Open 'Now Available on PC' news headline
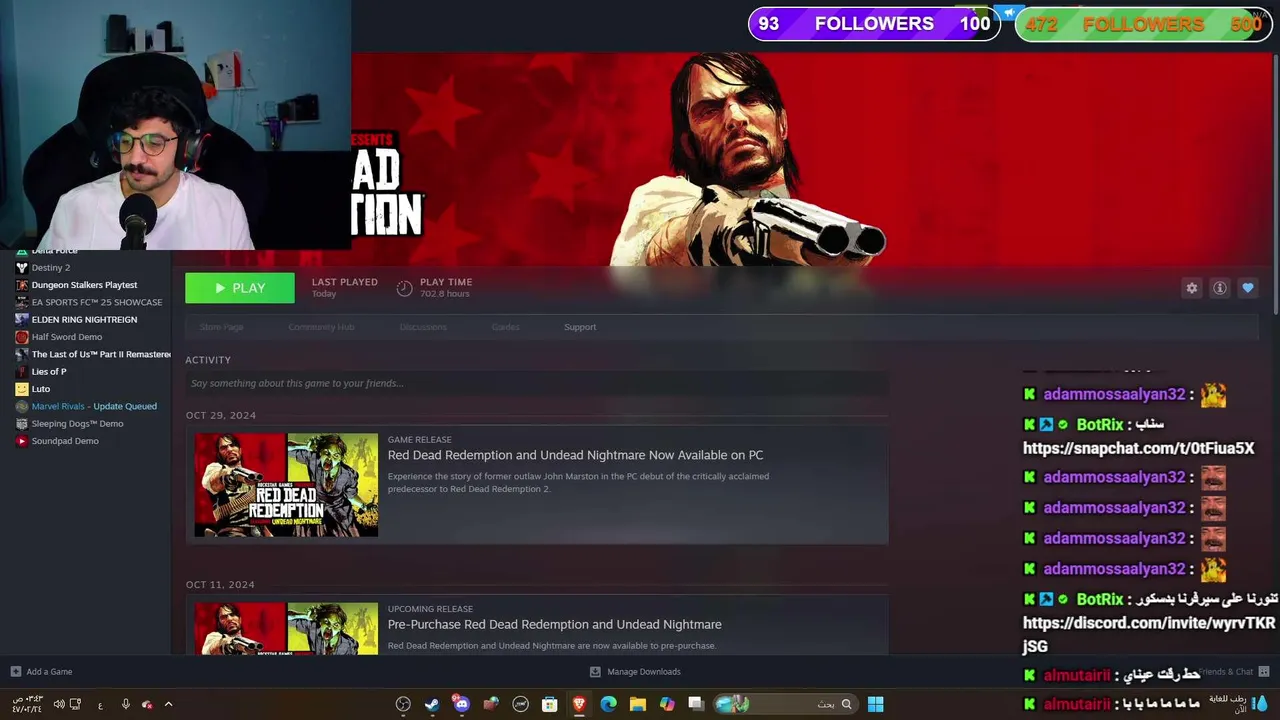 [575, 455]
